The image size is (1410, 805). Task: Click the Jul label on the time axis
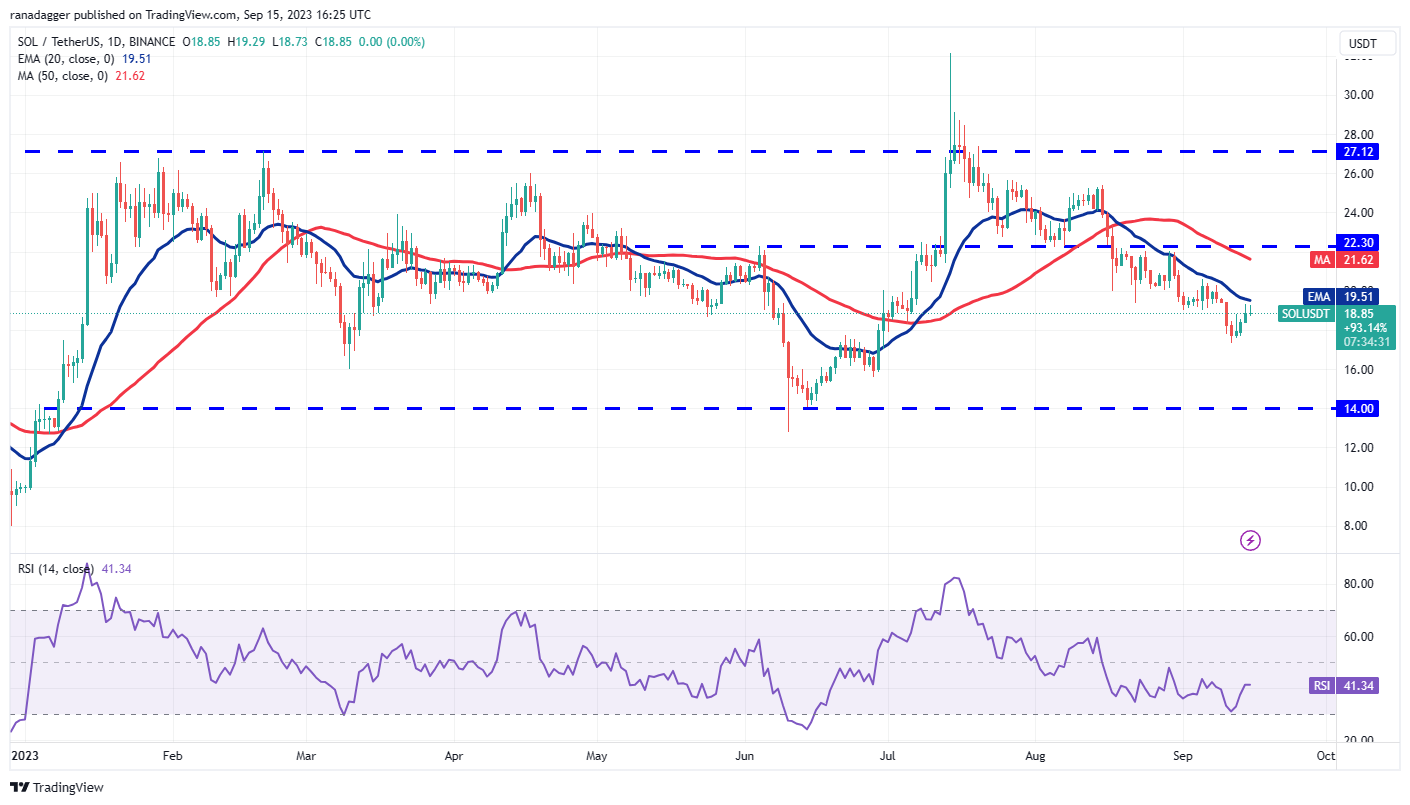click(x=888, y=757)
